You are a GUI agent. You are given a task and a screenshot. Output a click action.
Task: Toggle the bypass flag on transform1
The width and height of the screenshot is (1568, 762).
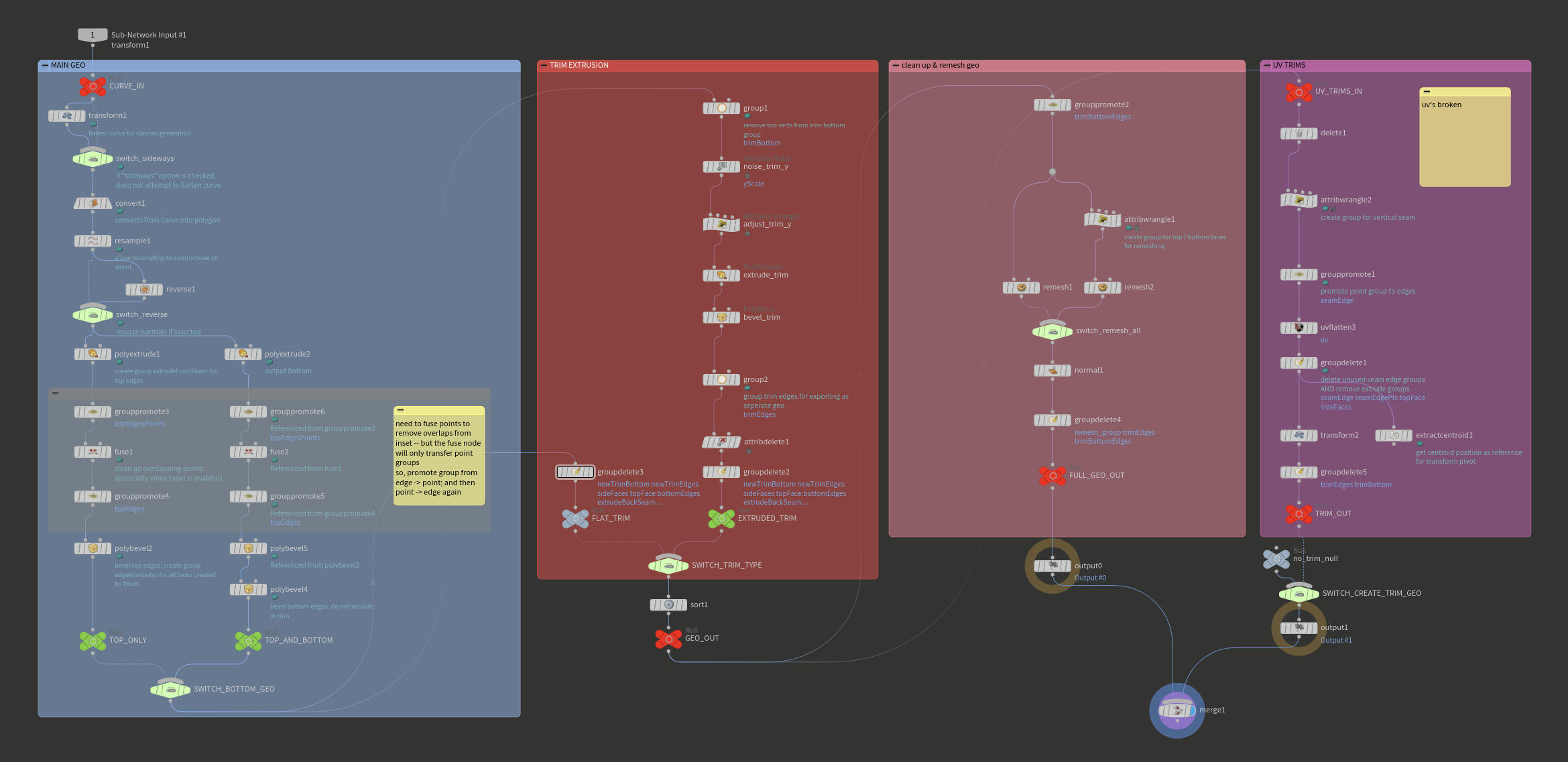coord(52,115)
